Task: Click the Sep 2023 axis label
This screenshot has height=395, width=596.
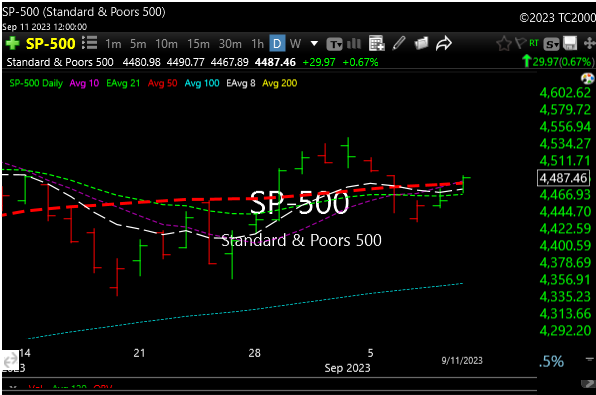Action: [x=347, y=368]
